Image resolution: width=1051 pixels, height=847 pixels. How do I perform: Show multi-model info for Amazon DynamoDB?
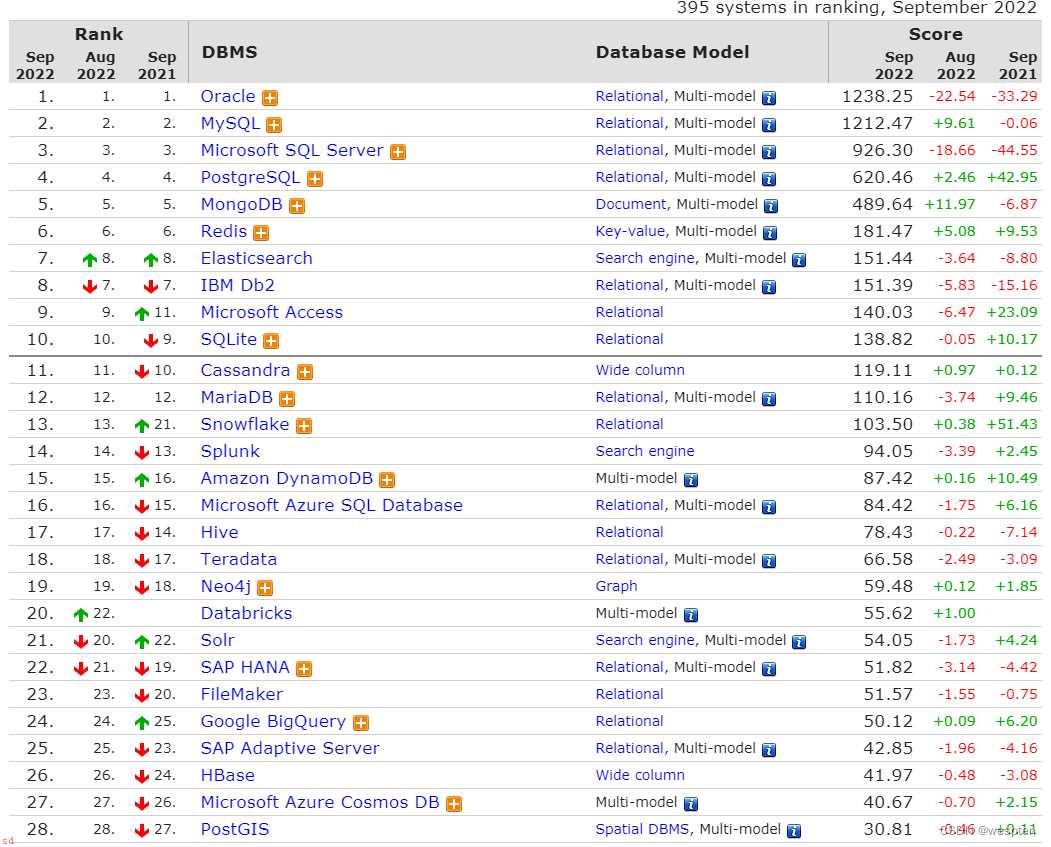(x=691, y=479)
